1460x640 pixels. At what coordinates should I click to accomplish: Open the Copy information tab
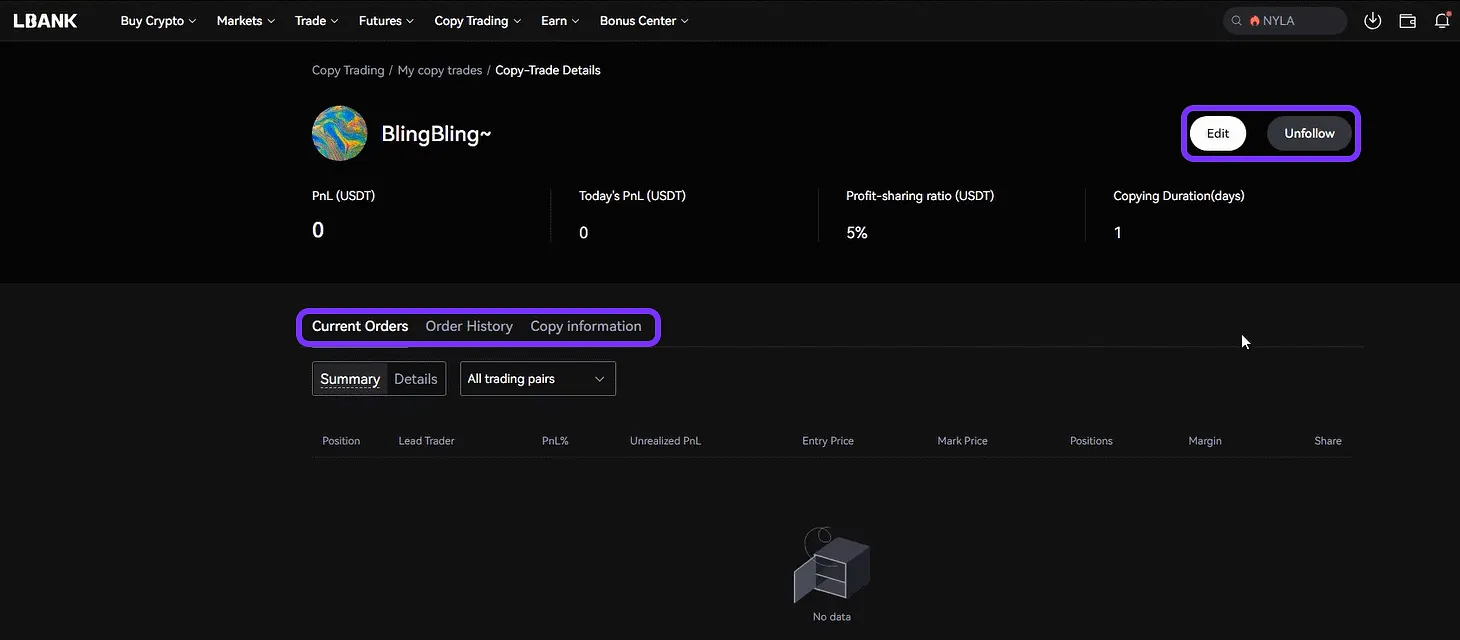click(x=586, y=326)
